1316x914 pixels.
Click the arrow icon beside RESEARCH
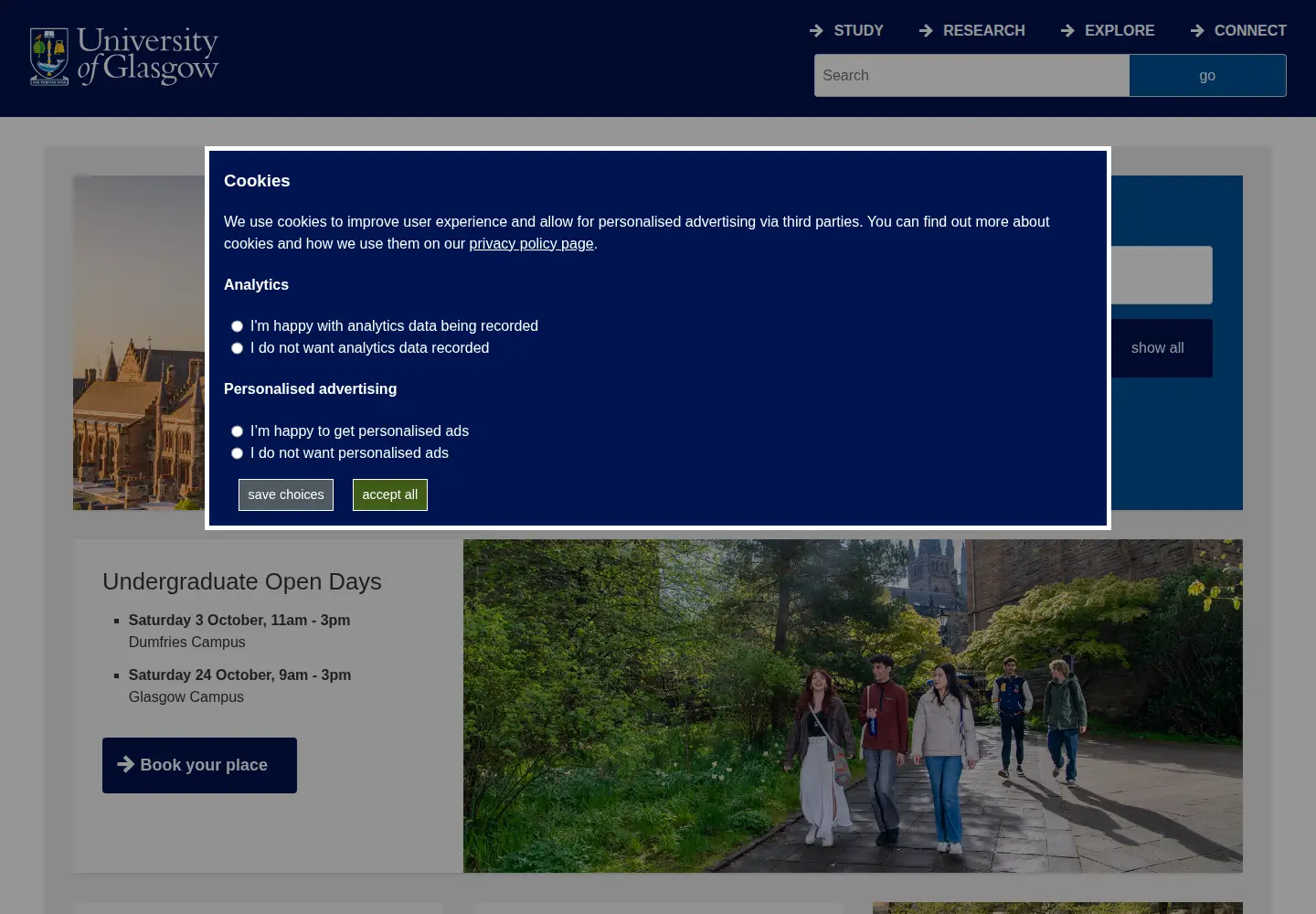point(926,31)
